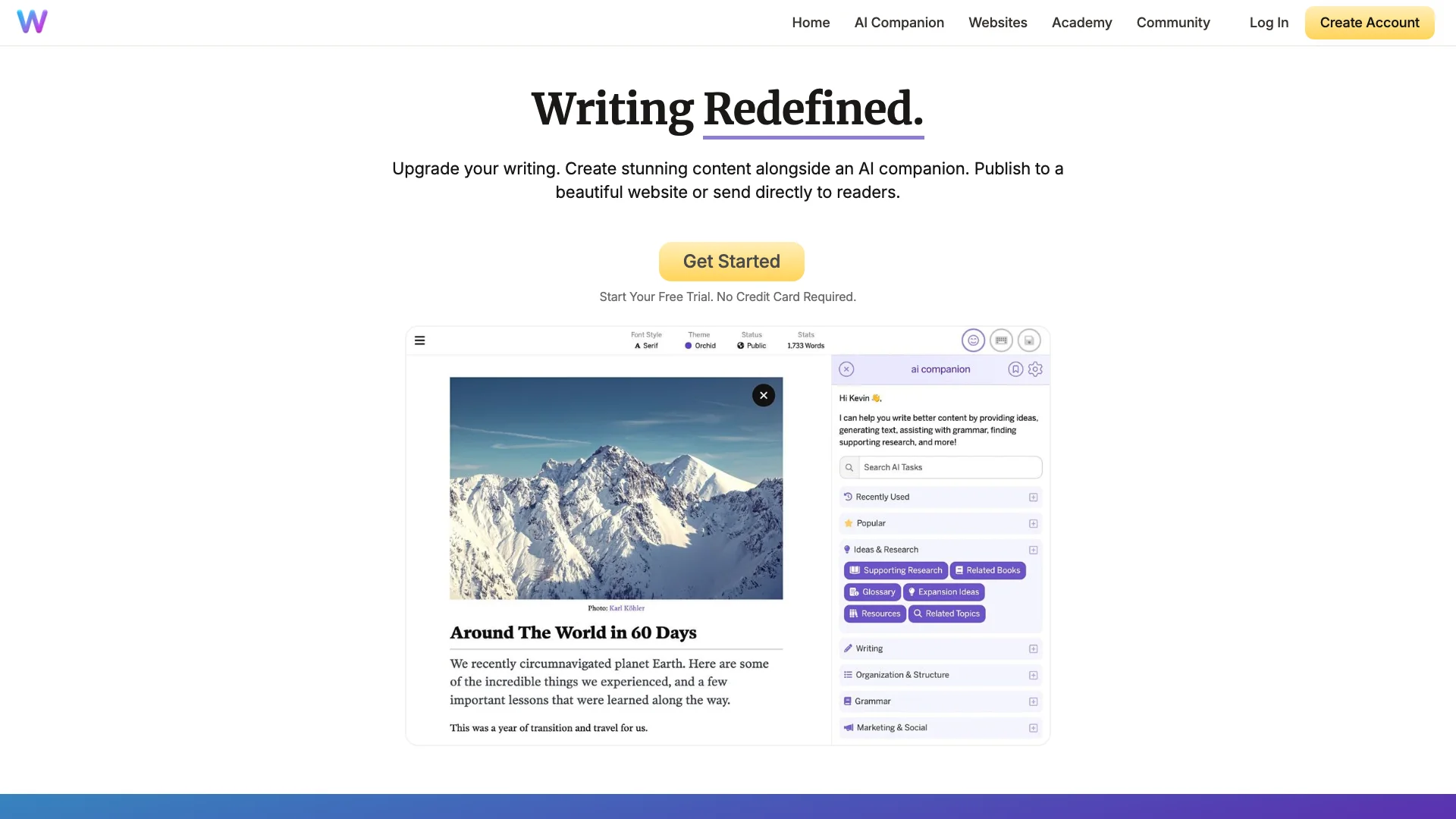Click the Supporting Research tag icon
The image size is (1456, 819).
coord(855,570)
